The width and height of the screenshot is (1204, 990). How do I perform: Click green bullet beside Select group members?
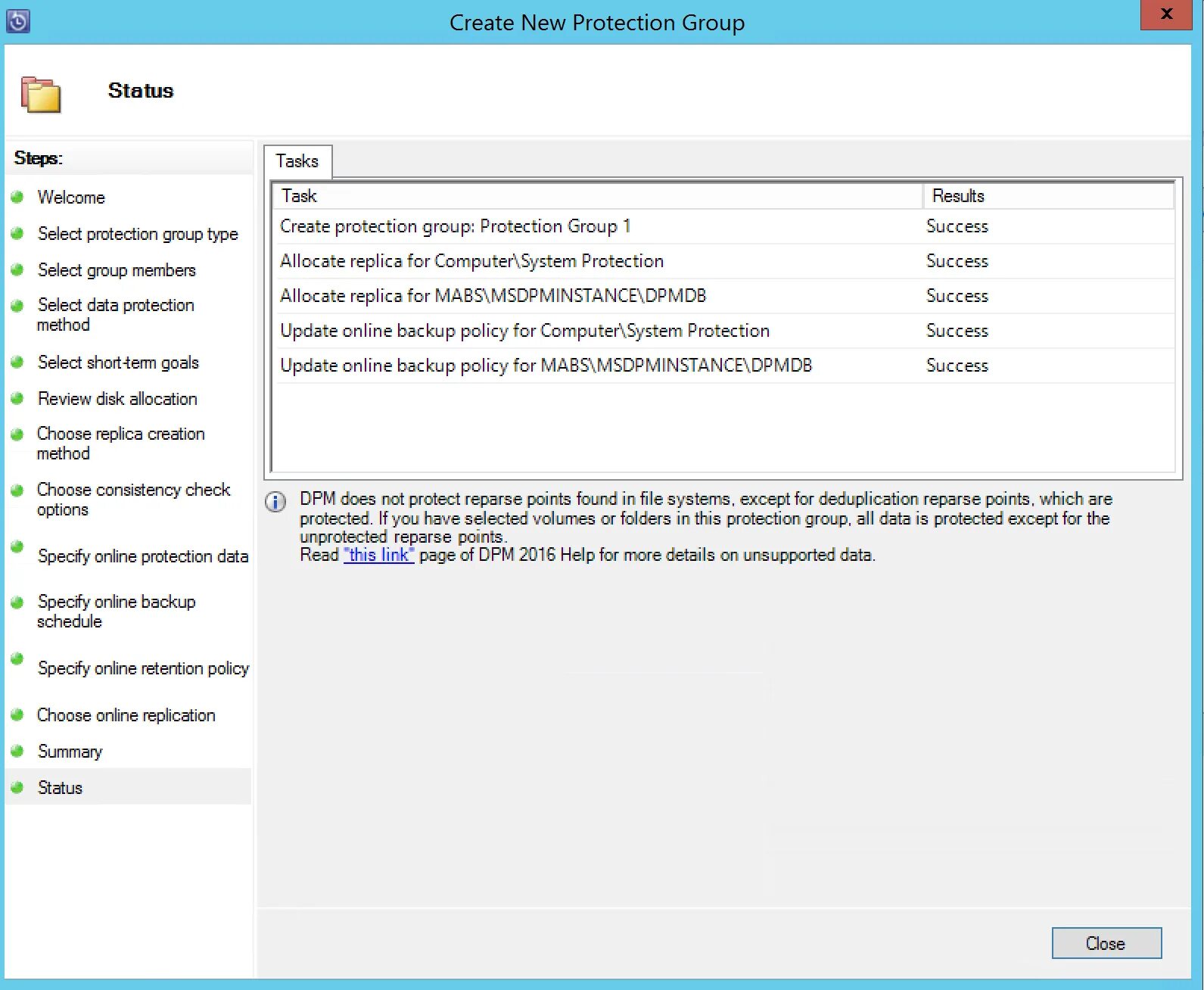17,269
